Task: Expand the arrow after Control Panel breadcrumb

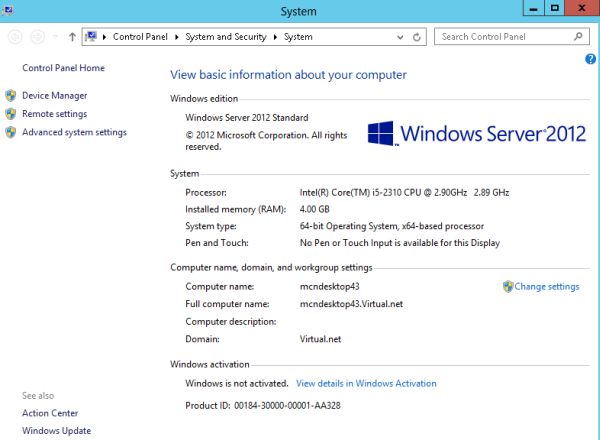Action: pyautogui.click(x=176, y=37)
